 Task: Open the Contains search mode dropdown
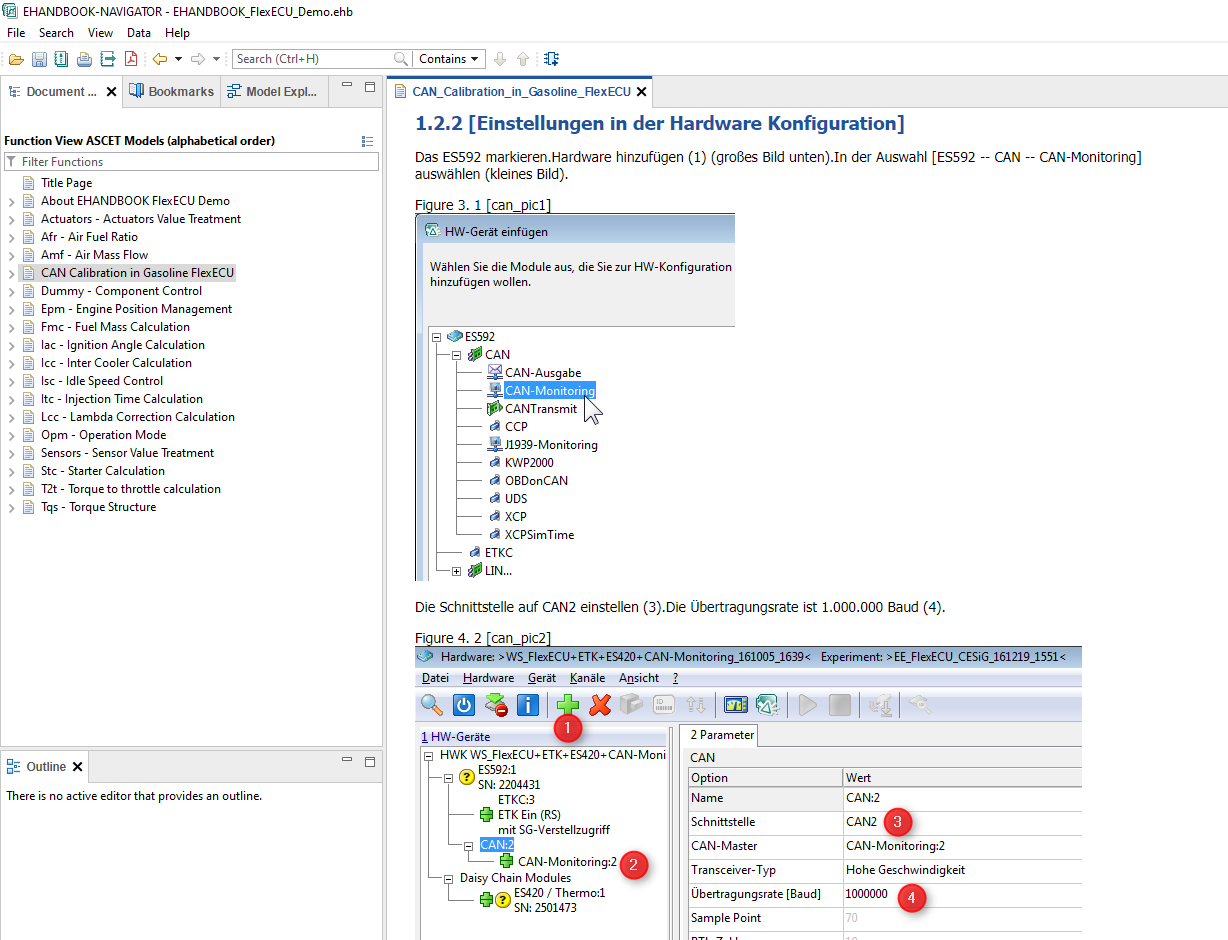coord(449,59)
